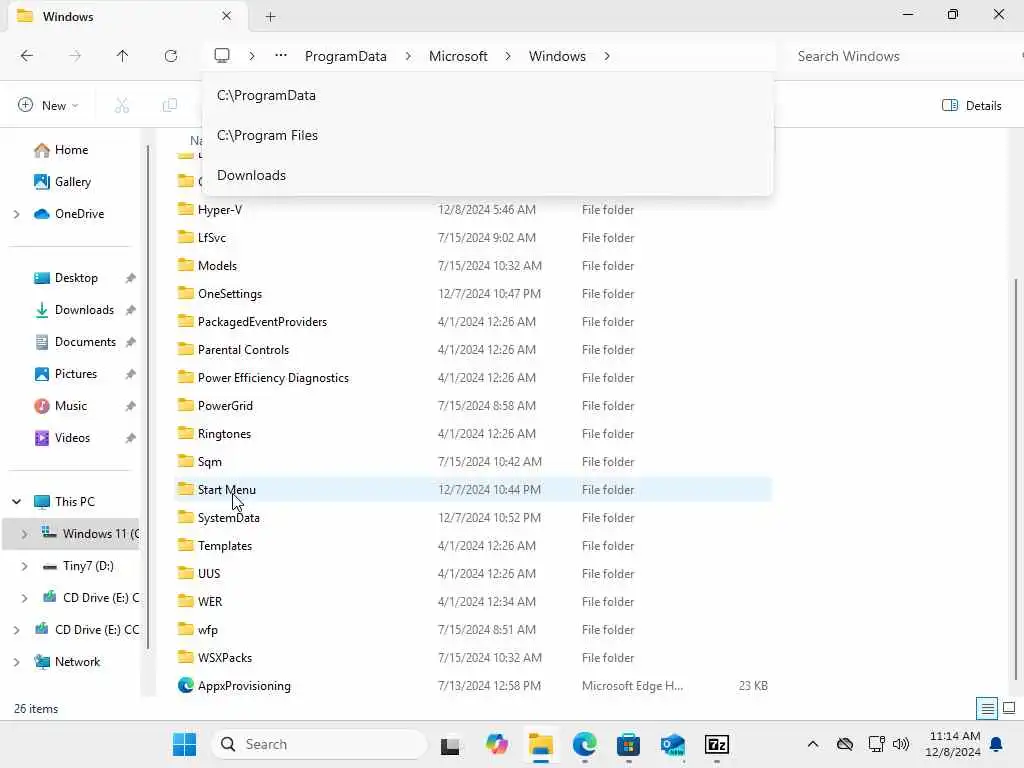
Task: Refresh the current folder view
Action: (x=171, y=56)
